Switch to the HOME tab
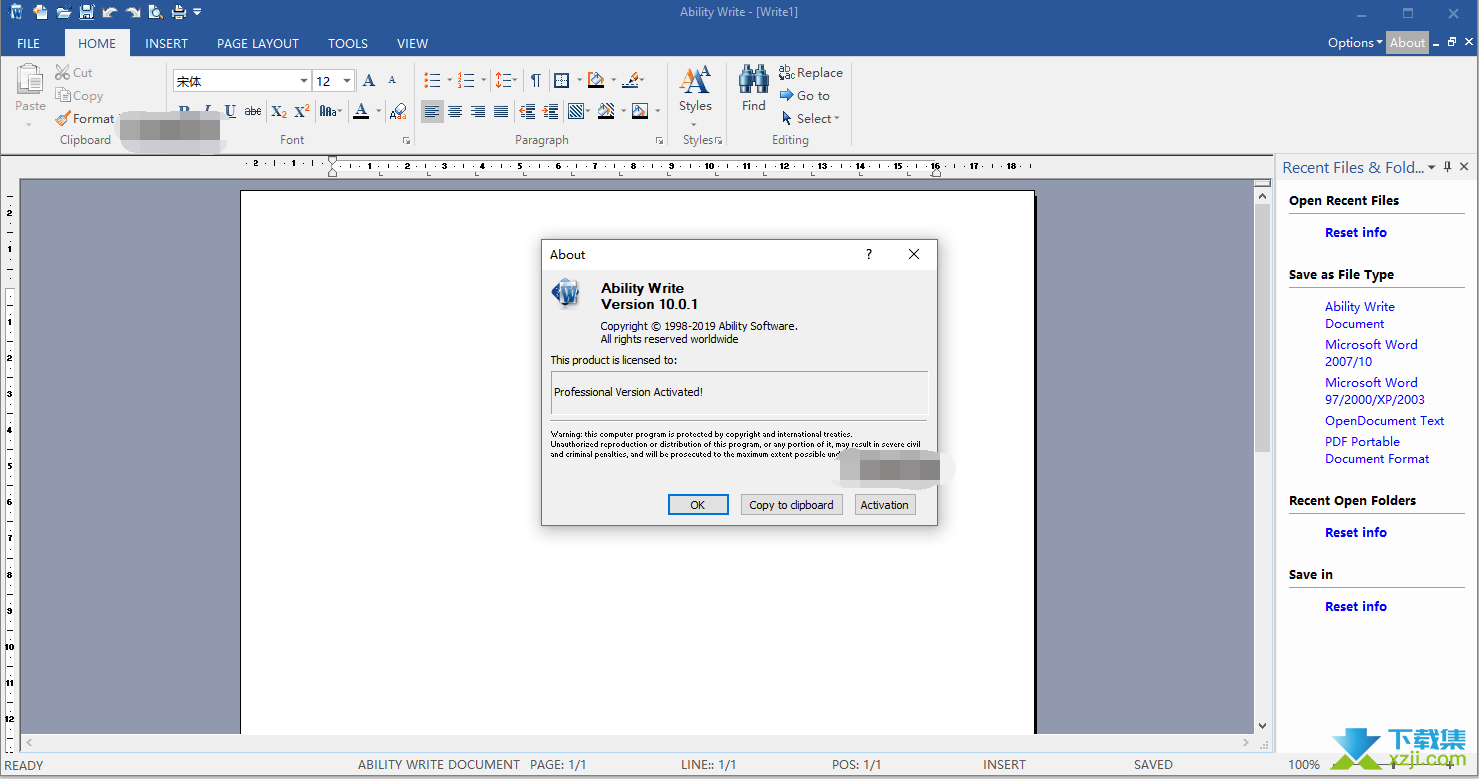This screenshot has width=1479, height=779. pyautogui.click(x=97, y=43)
